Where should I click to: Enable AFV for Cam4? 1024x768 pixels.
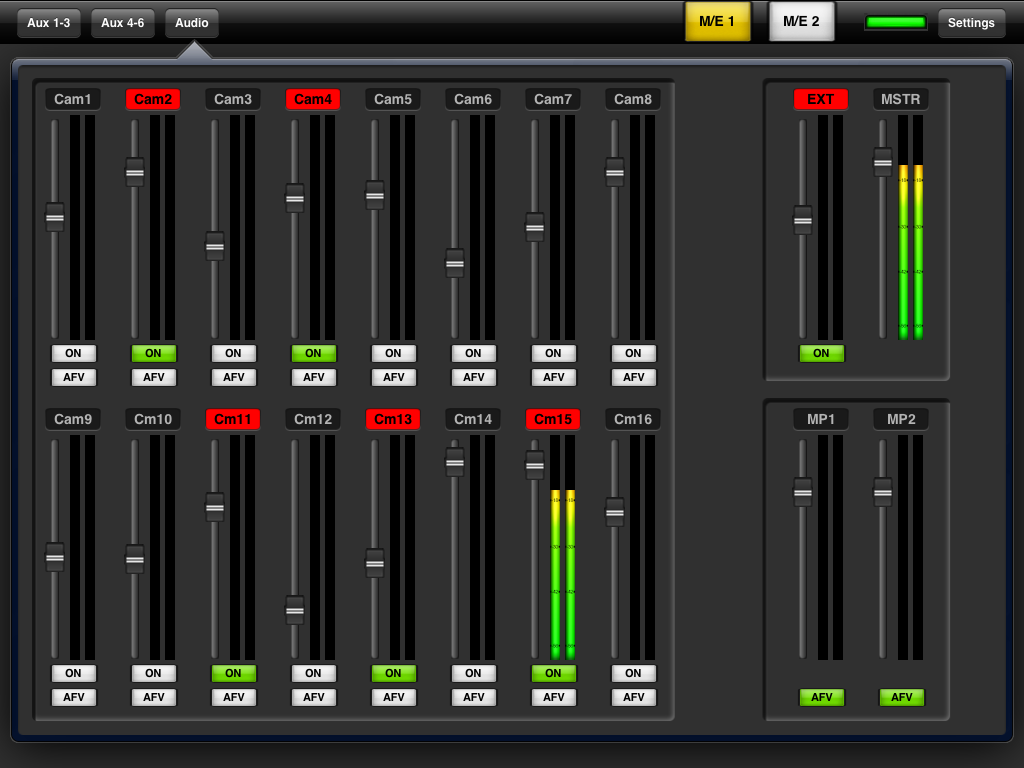click(313, 377)
